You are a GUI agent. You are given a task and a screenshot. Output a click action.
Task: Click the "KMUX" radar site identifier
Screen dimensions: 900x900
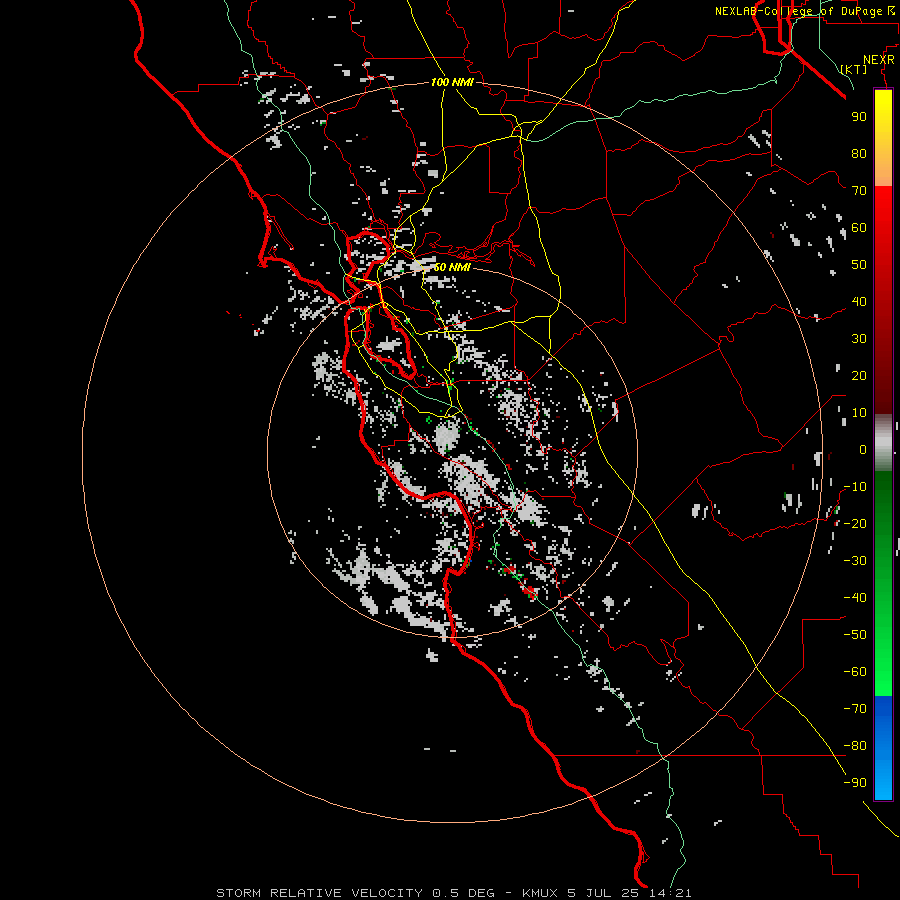540,893
